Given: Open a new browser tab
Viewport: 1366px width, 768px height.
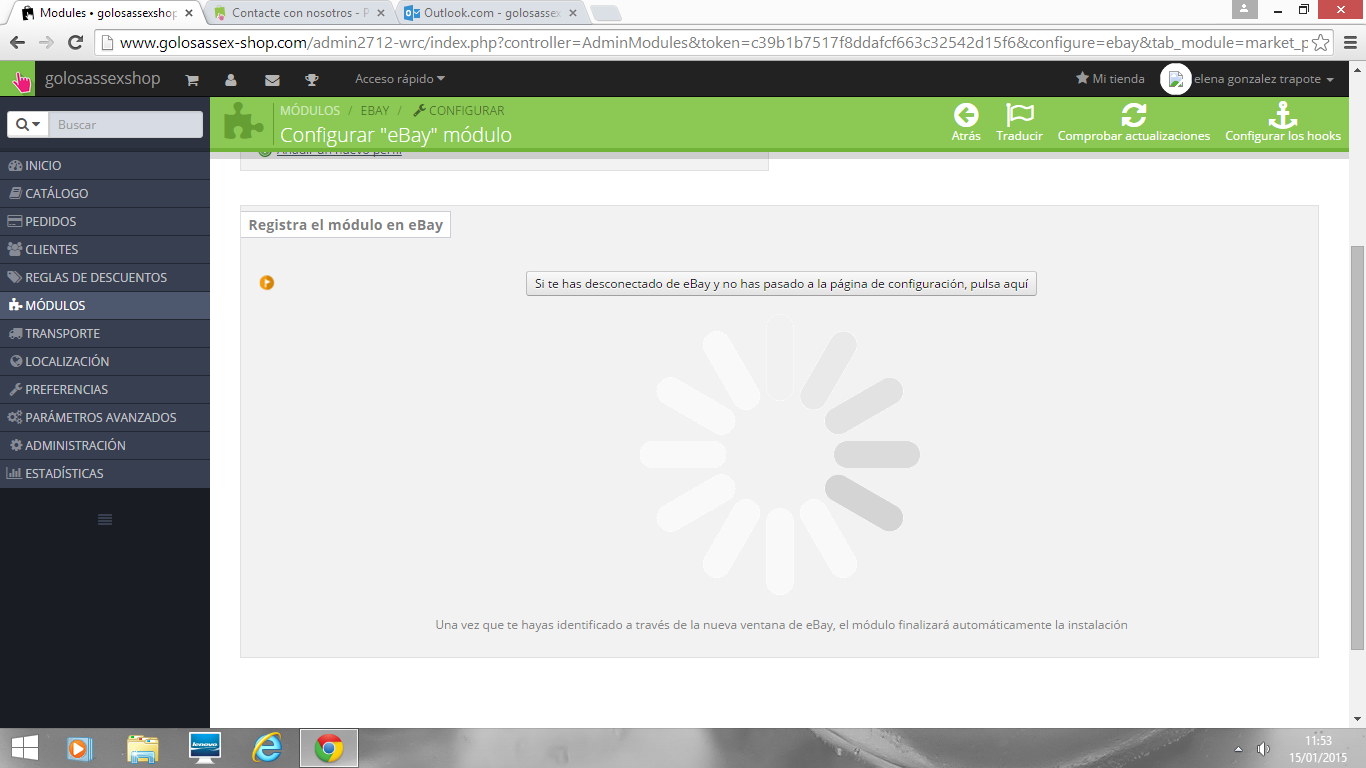Looking at the screenshot, I should [606, 13].
